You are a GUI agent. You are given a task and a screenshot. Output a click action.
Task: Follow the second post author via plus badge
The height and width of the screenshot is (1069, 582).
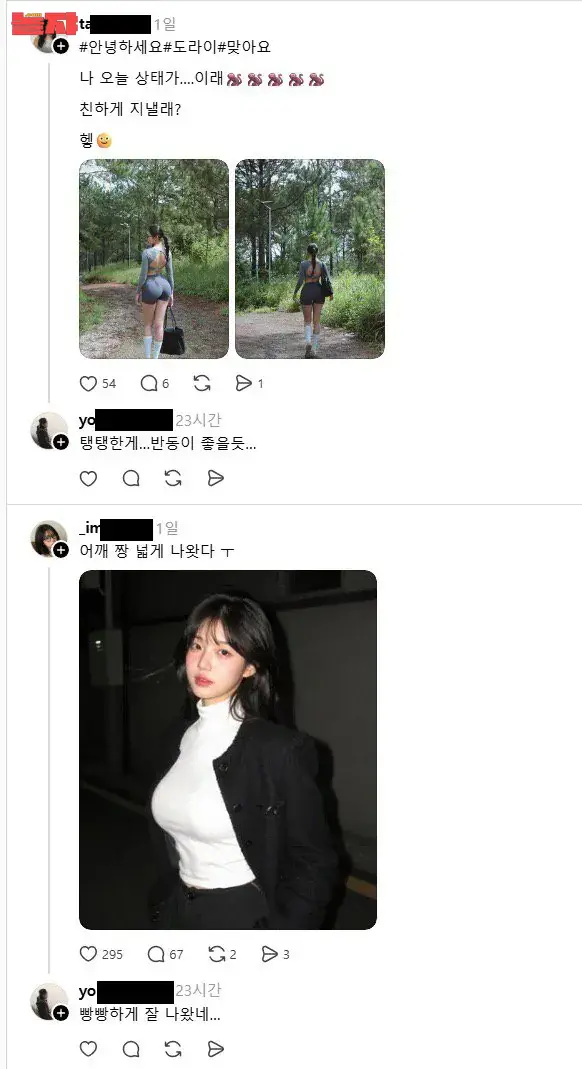[61, 549]
